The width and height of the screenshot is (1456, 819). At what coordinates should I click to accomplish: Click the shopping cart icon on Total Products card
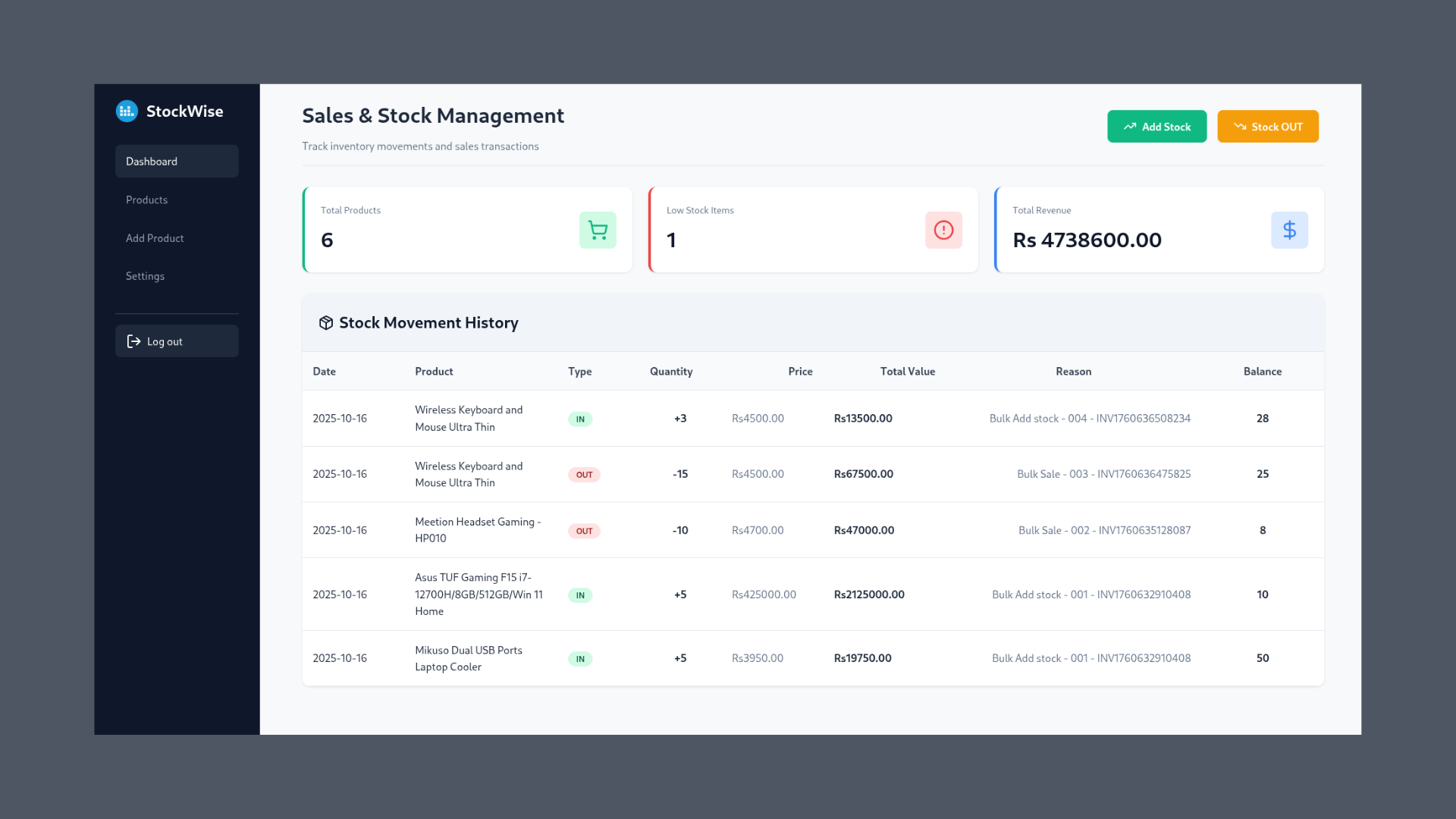point(598,230)
